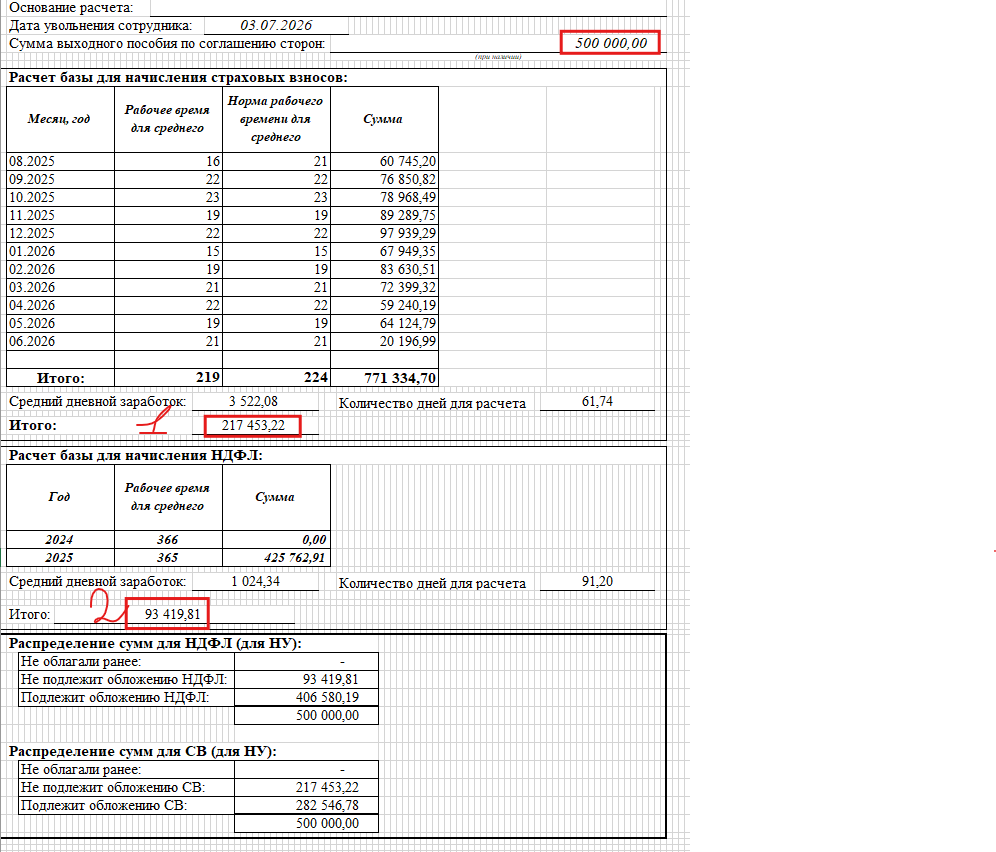Viewport: 996px width, 852px height.
Task: Click the 'Норма рабочего времени для среднего' header
Action: 276,119
